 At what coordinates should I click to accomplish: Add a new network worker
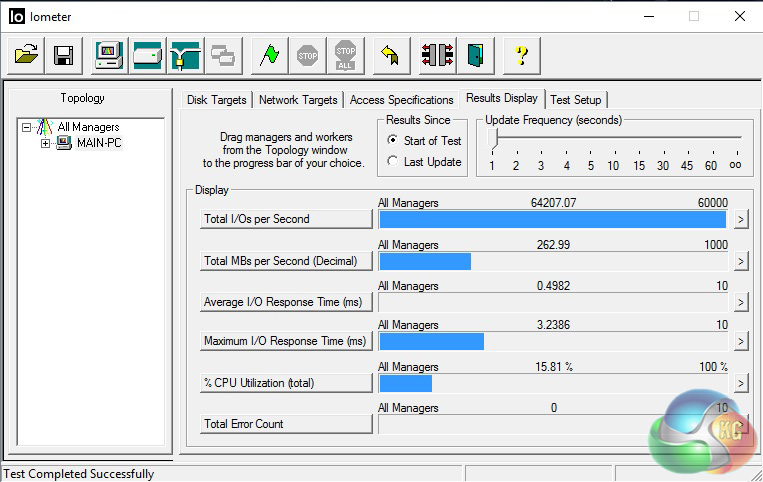point(185,55)
